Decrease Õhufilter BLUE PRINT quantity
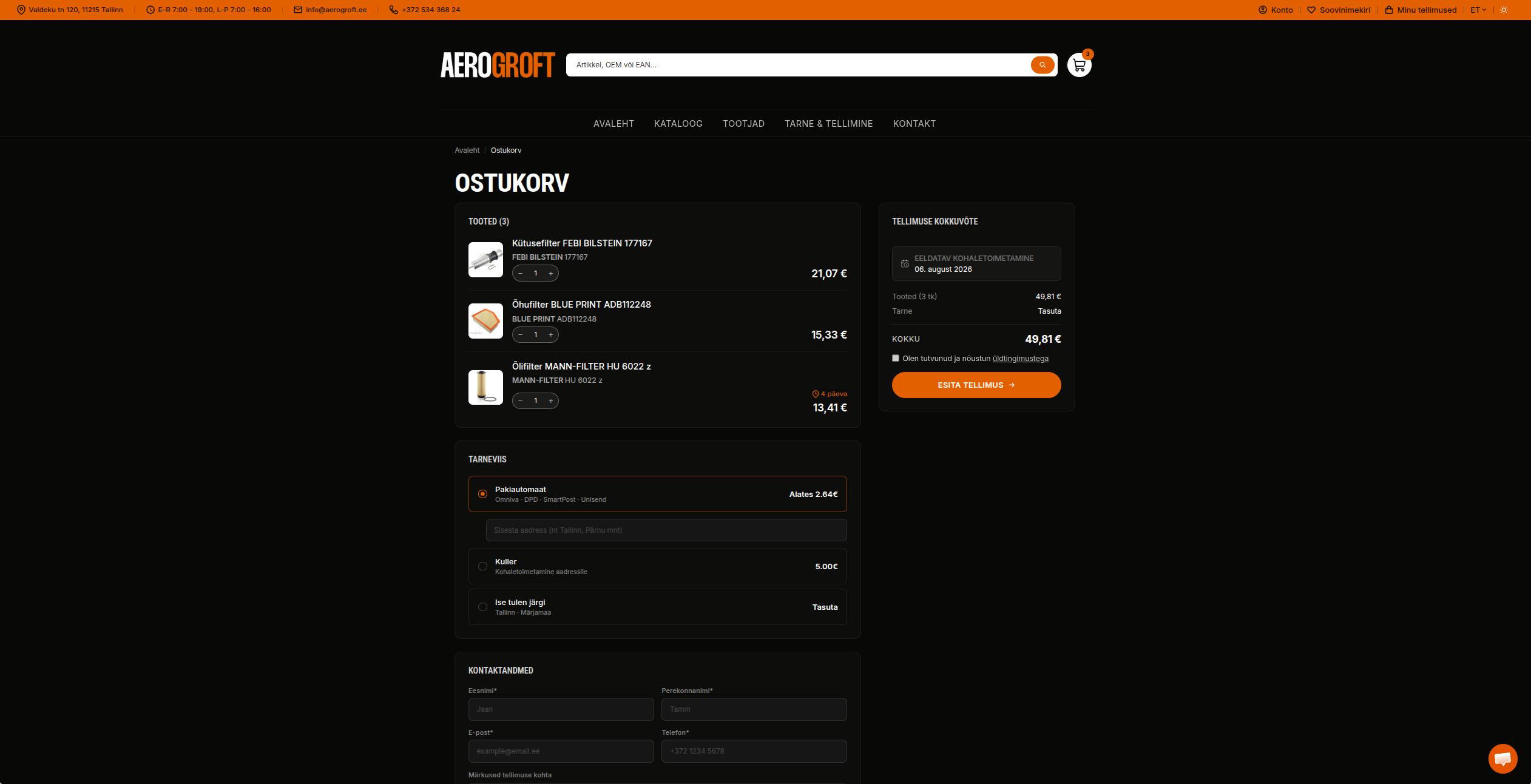1531x784 pixels. 521,335
